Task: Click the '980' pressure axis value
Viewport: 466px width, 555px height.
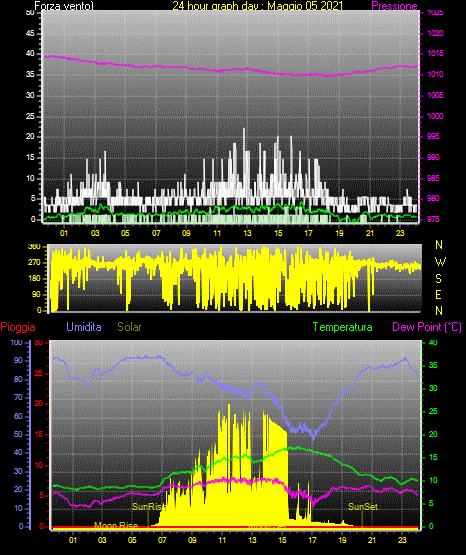Action: pyautogui.click(x=433, y=198)
